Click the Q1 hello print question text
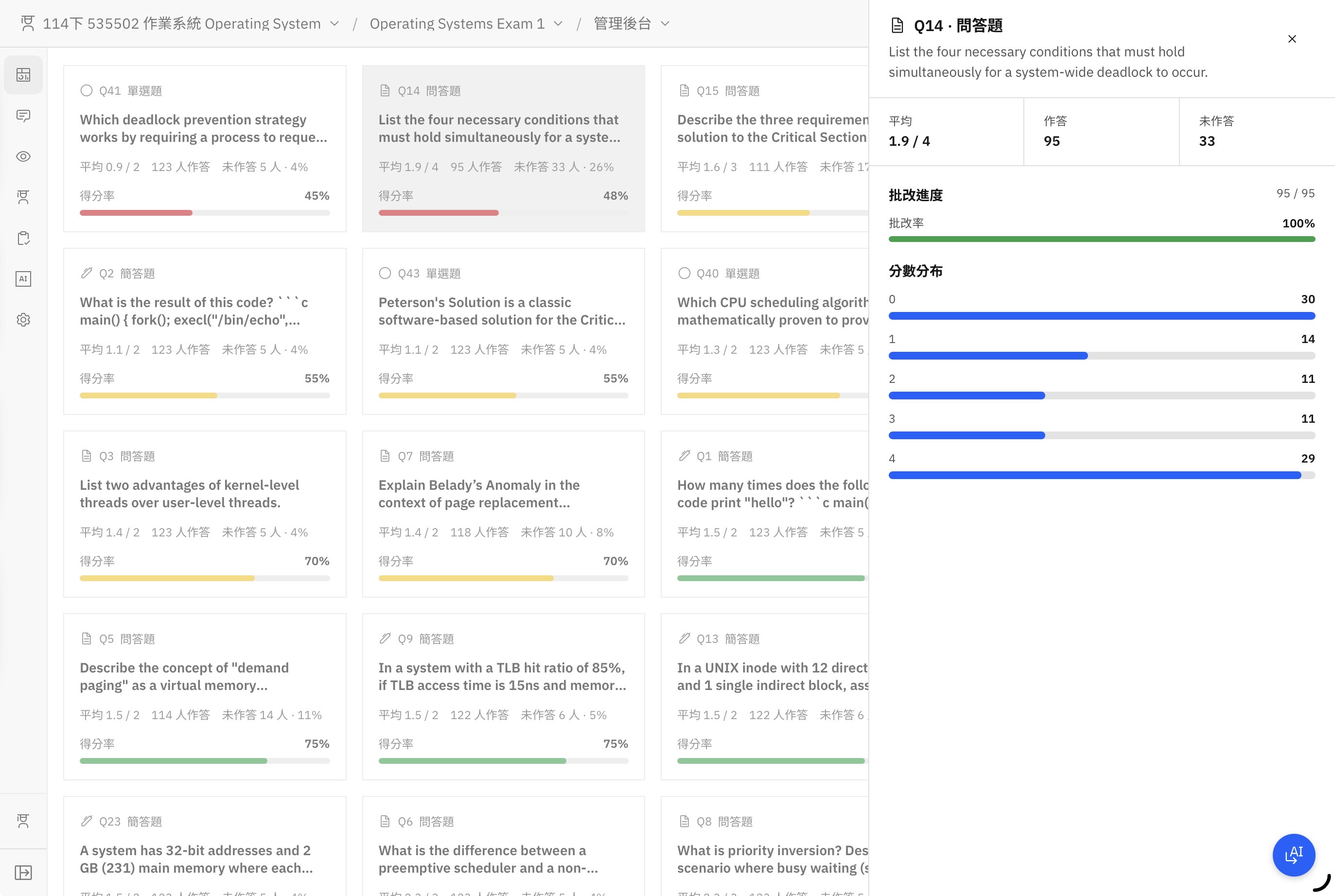The width and height of the screenshot is (1335, 896). [773, 494]
